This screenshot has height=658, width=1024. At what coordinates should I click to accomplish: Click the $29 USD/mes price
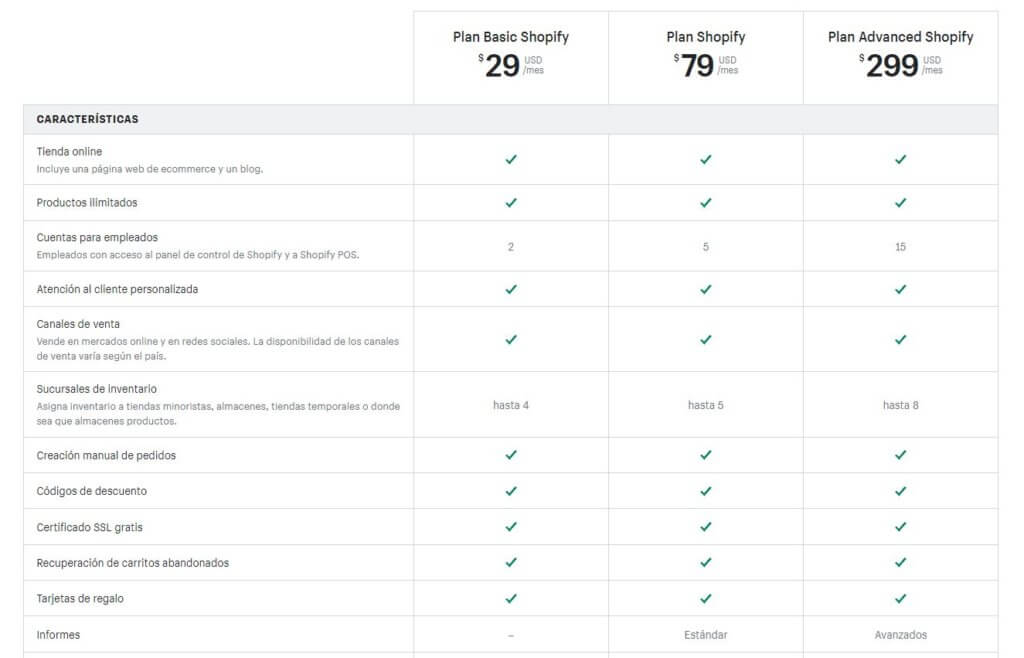coord(511,65)
